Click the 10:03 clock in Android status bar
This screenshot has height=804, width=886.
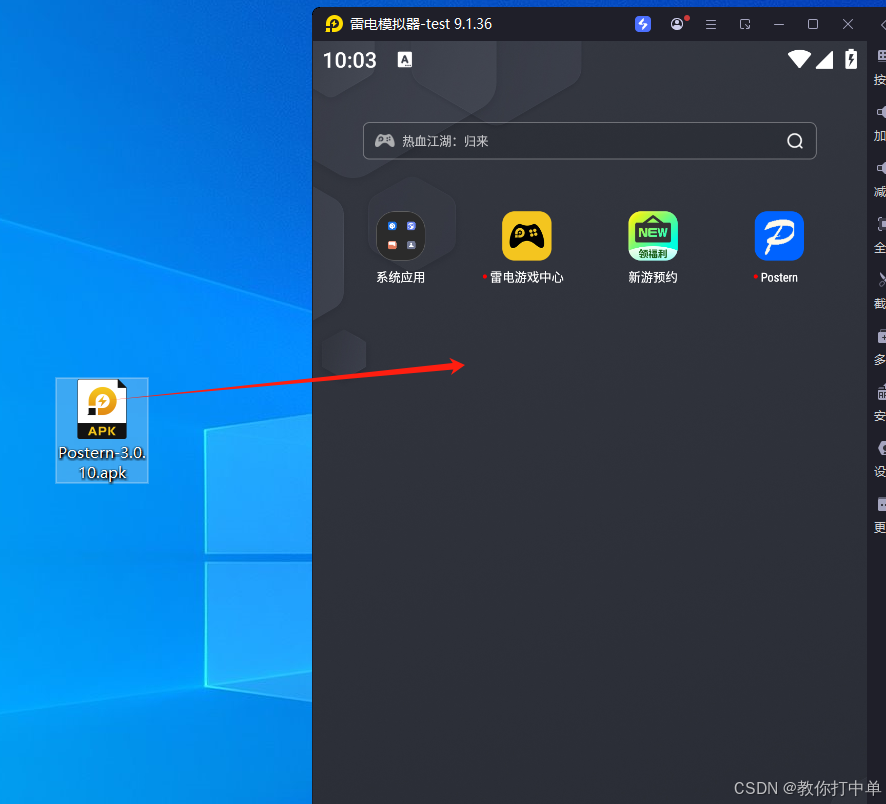(x=349, y=60)
